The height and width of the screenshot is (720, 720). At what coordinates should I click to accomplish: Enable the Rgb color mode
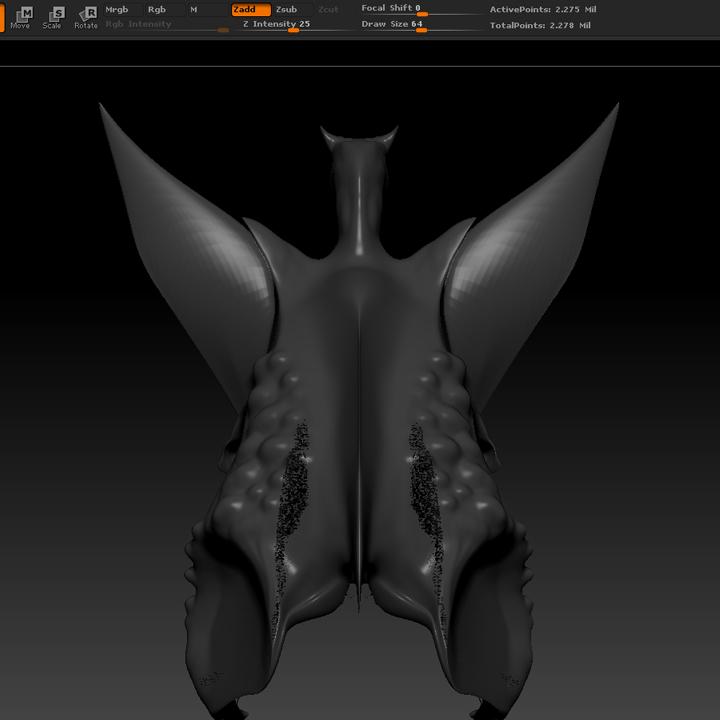pos(165,10)
